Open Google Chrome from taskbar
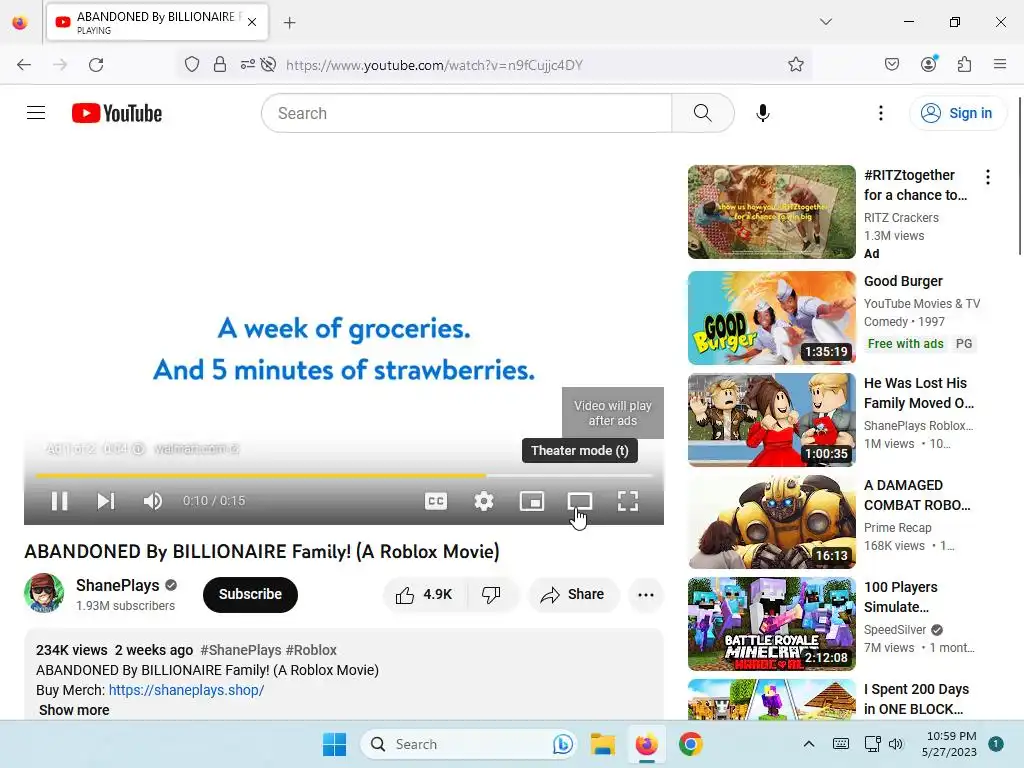1024x768 pixels. pos(690,744)
